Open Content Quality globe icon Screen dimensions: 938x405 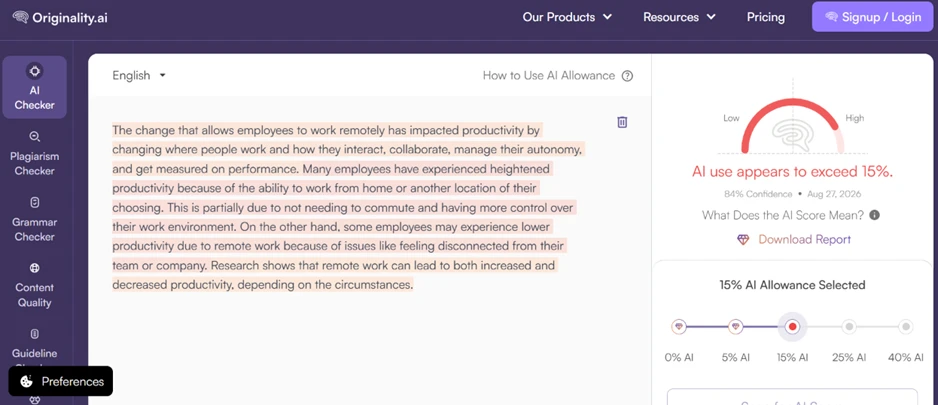[x=35, y=267]
